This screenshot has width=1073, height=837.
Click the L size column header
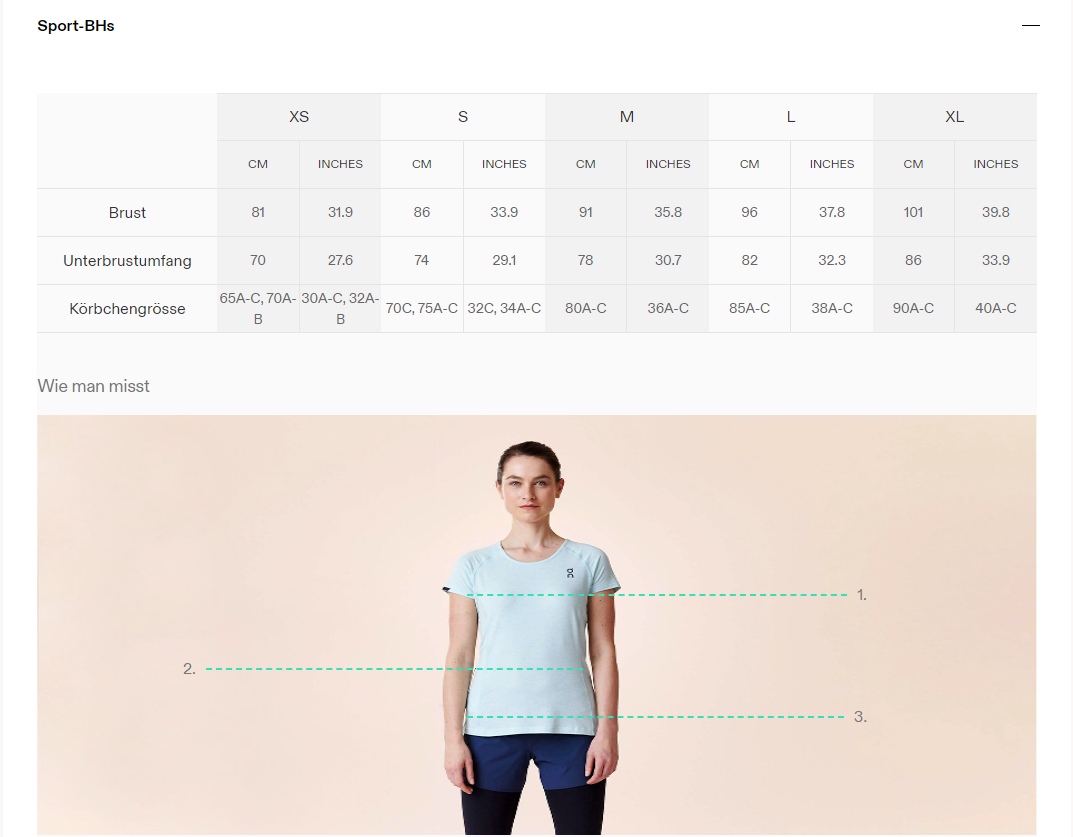pos(791,117)
